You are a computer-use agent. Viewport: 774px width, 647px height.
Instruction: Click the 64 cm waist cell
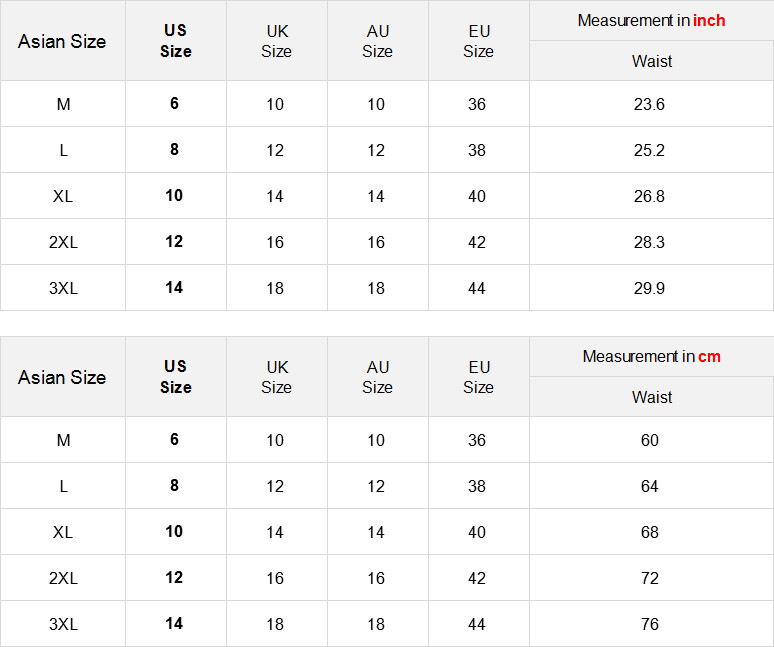point(650,486)
